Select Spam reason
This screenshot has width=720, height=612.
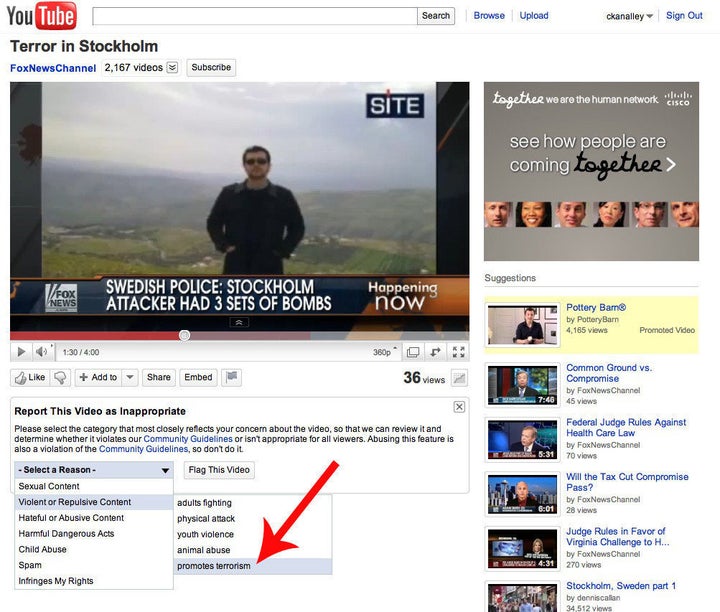pyautogui.click(x=94, y=565)
